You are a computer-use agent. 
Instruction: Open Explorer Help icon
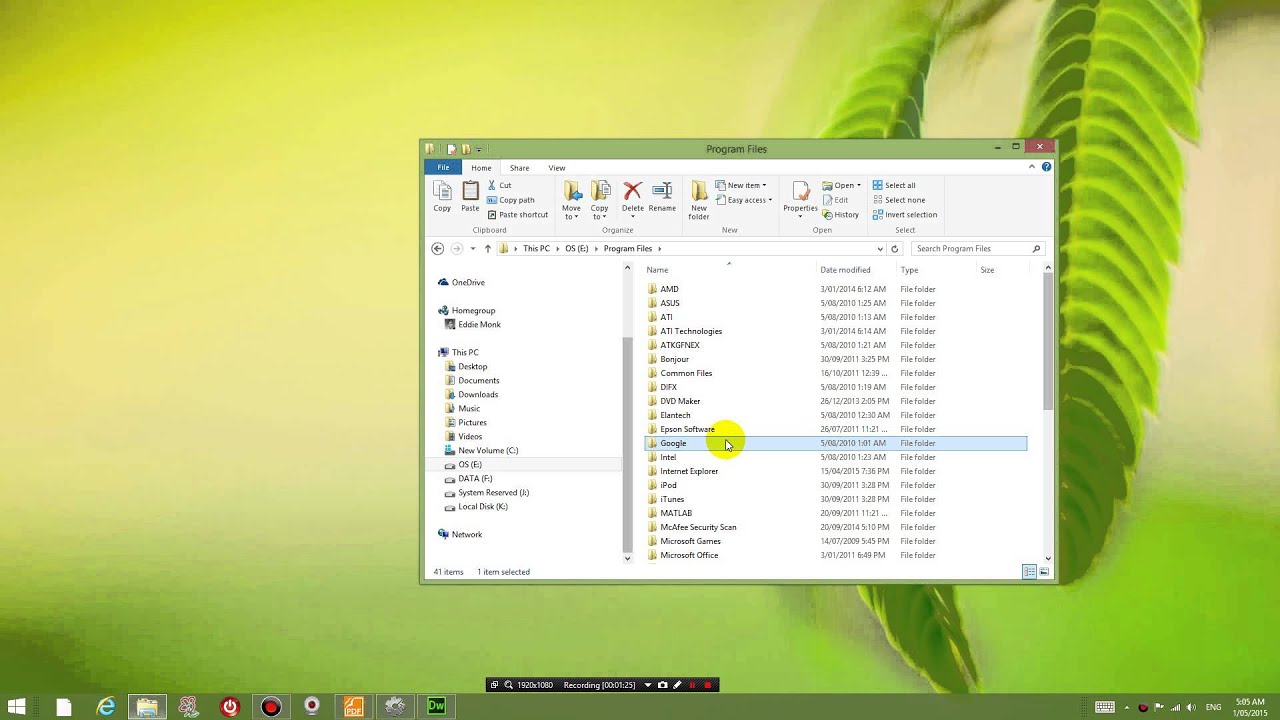1047,167
